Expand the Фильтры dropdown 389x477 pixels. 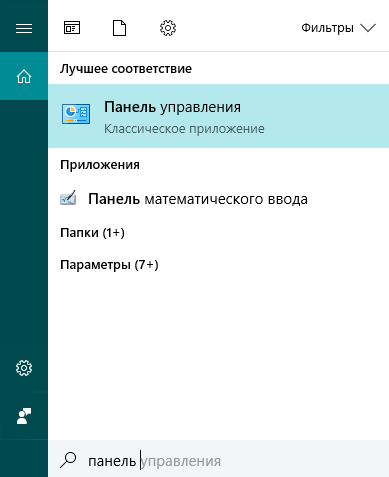pos(338,28)
